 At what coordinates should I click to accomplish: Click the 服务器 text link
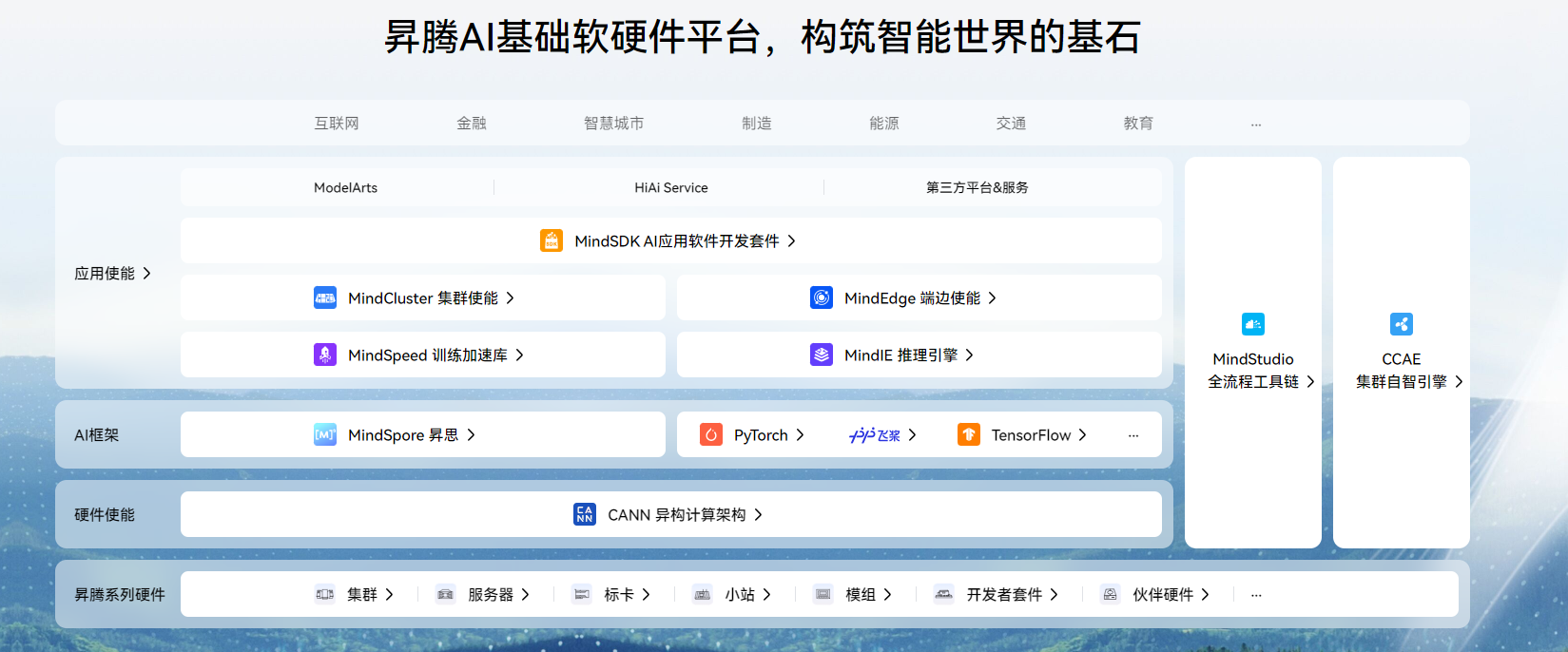(x=491, y=594)
